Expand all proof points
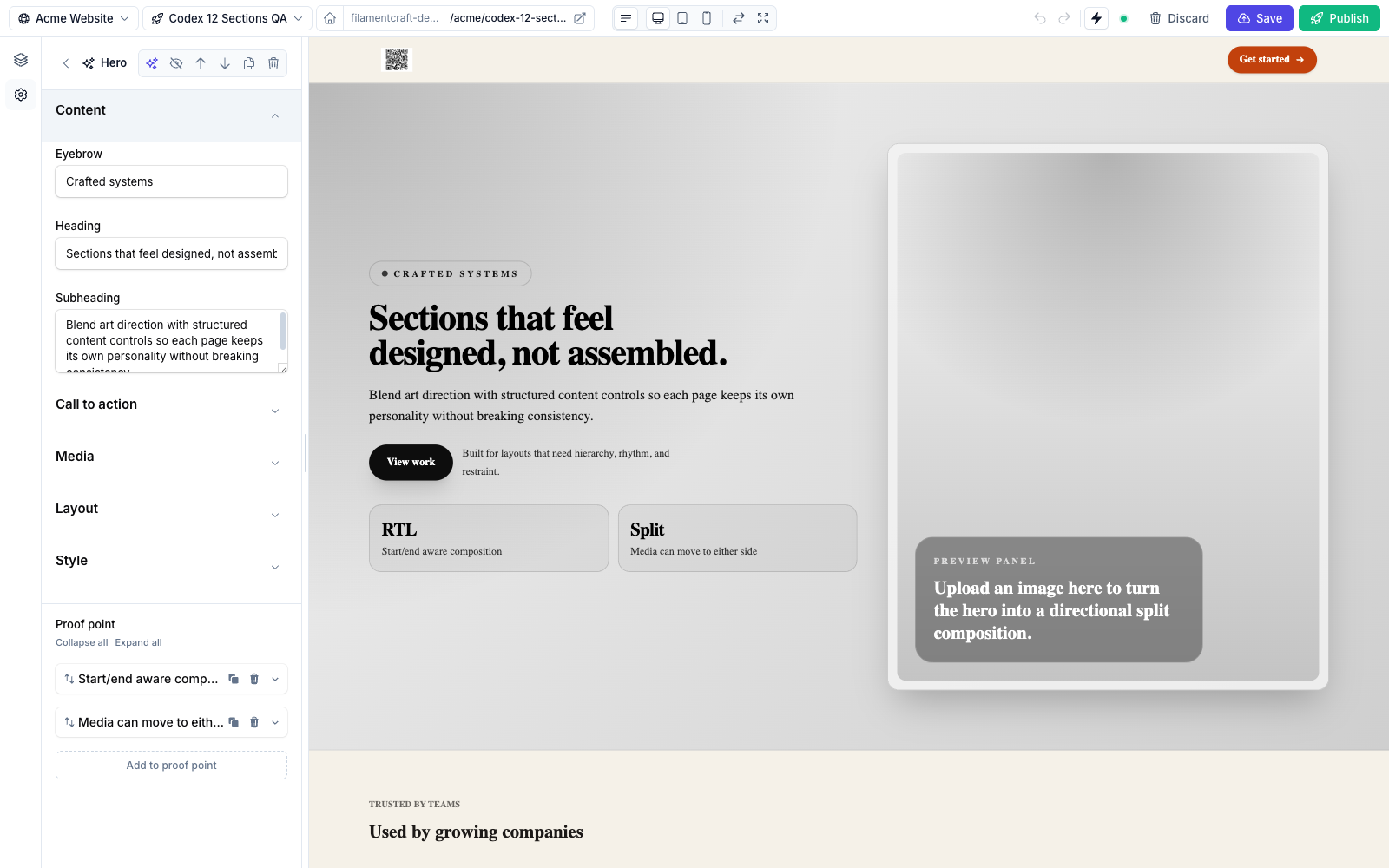Image resolution: width=1389 pixels, height=868 pixels. [138, 642]
